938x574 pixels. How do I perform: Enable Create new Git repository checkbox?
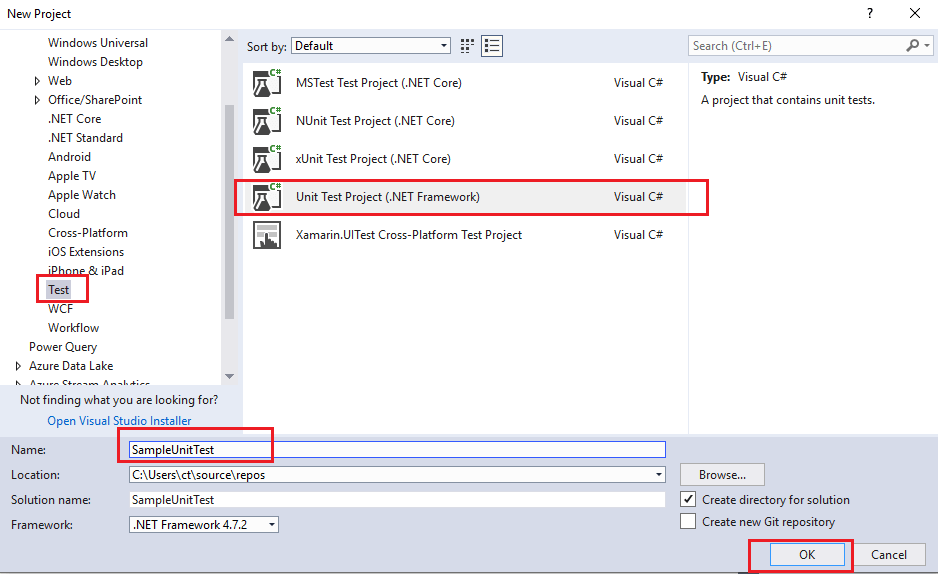(x=688, y=521)
